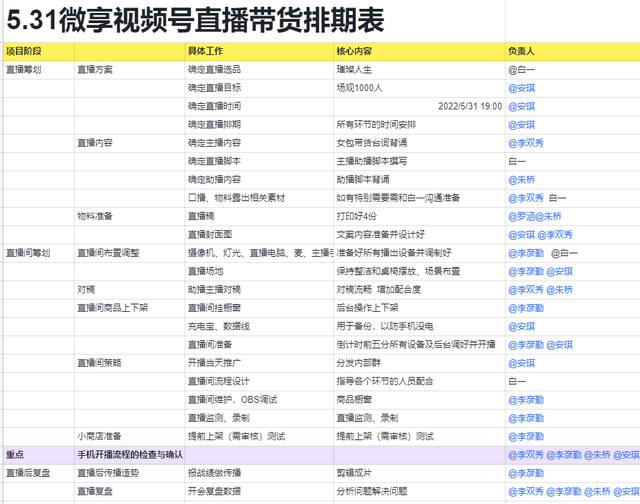Open the @安琪 mention in 场观1000人 row
This screenshot has height=504, width=640.
pyautogui.click(x=522, y=88)
